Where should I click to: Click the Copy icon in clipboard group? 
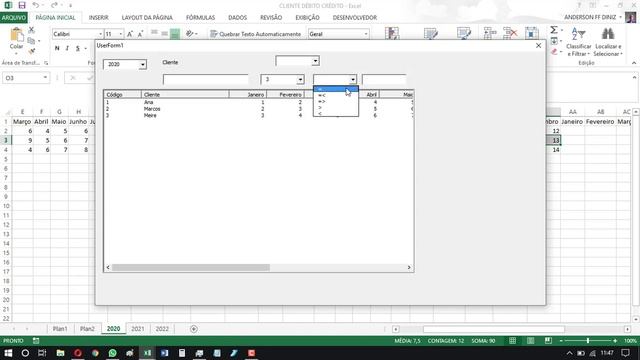31,40
